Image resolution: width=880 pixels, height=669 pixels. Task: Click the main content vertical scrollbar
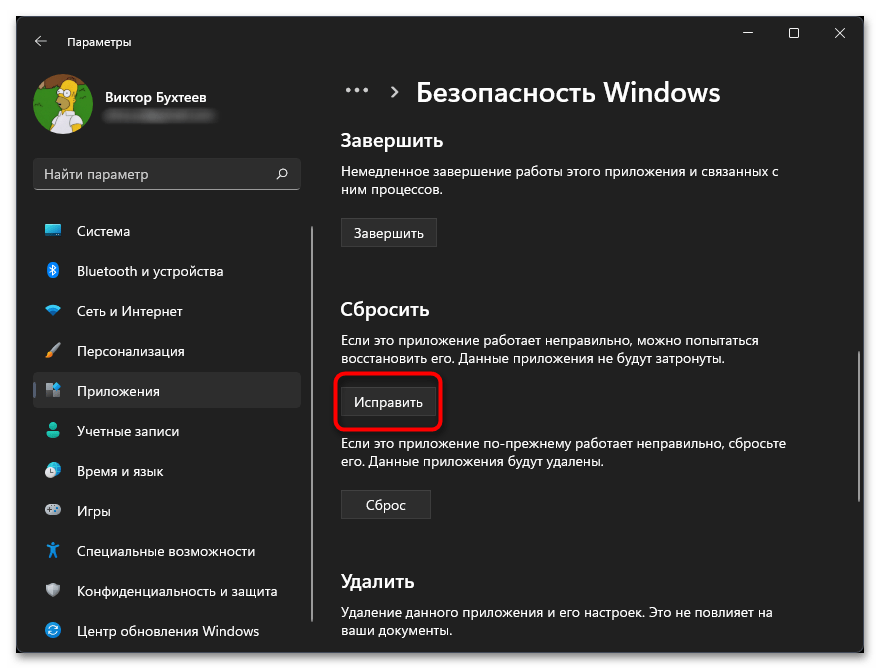(859, 425)
